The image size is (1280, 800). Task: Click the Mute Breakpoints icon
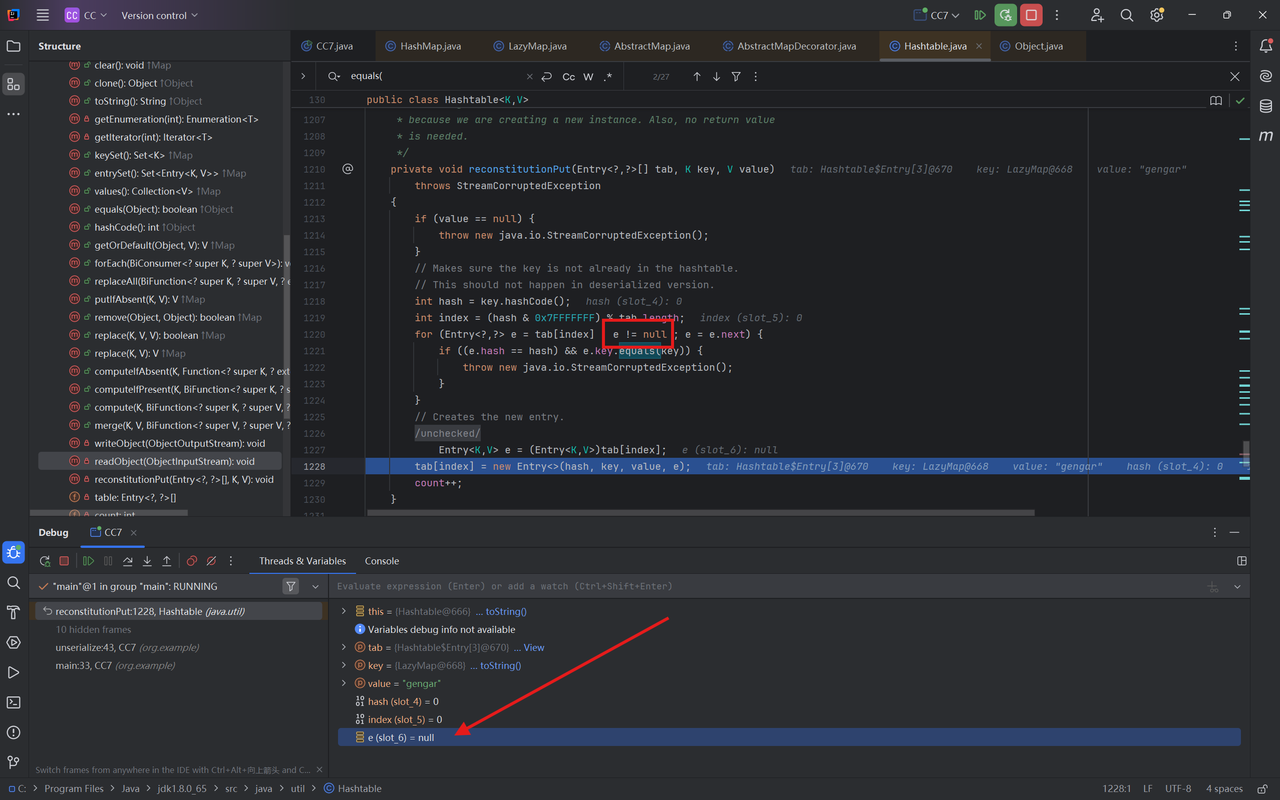click(211, 561)
